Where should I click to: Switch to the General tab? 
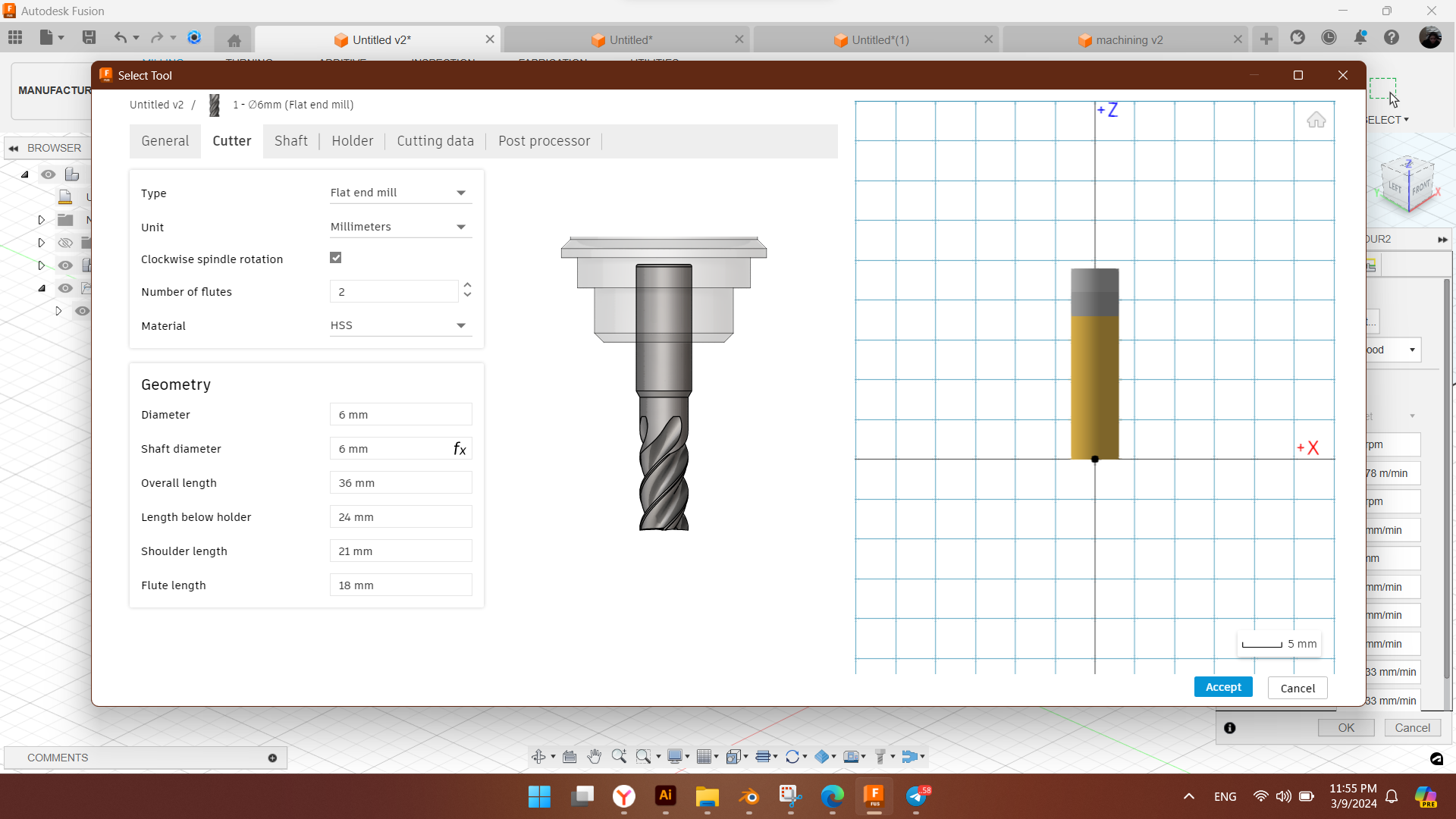[x=165, y=141]
